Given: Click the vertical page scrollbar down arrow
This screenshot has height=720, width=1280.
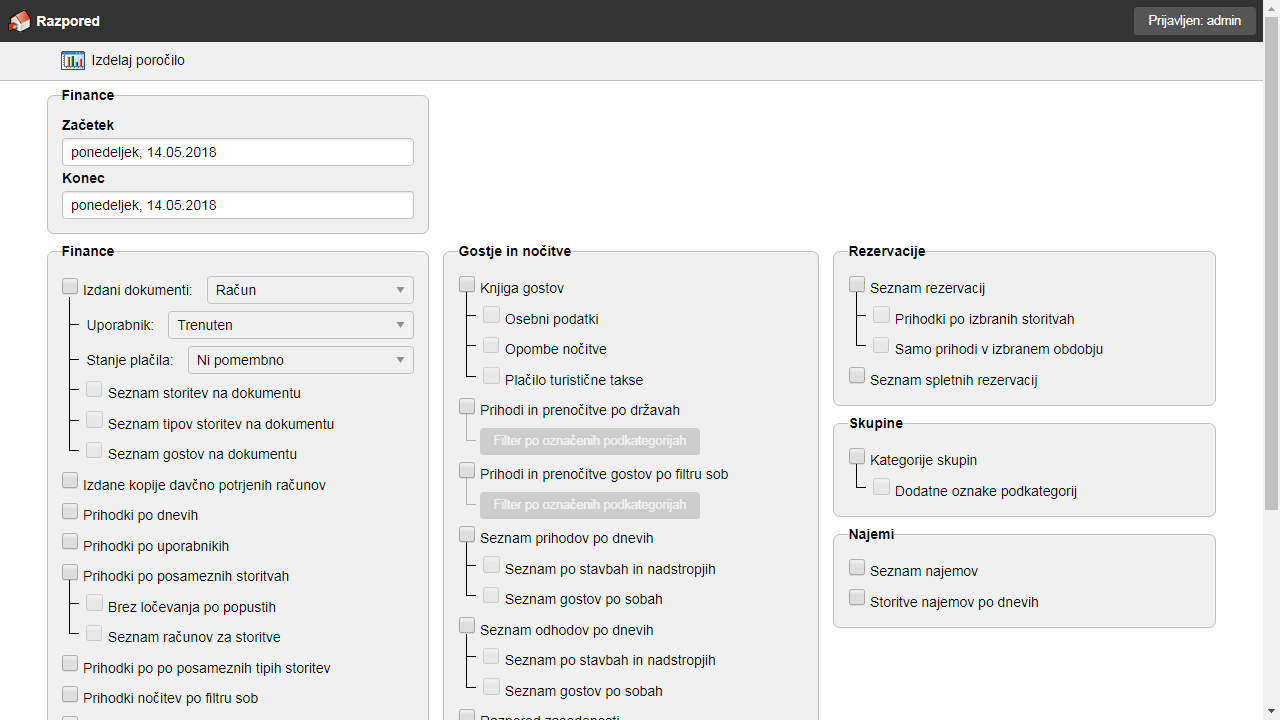Looking at the screenshot, I should click(1271, 711).
